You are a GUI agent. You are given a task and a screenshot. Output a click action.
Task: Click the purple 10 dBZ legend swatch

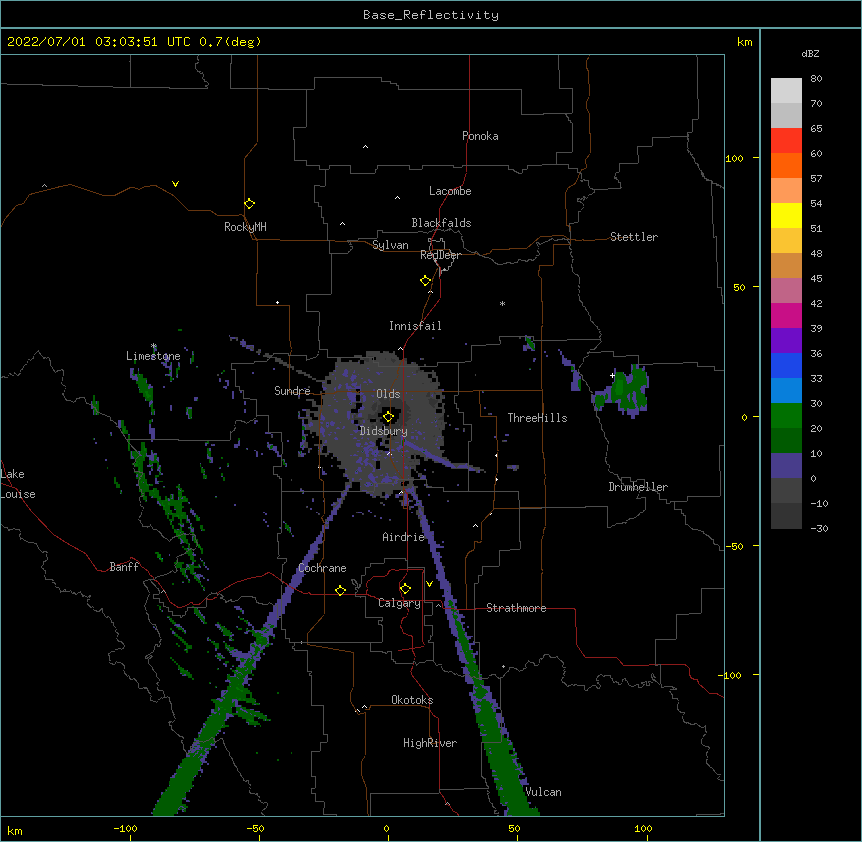tap(786, 466)
